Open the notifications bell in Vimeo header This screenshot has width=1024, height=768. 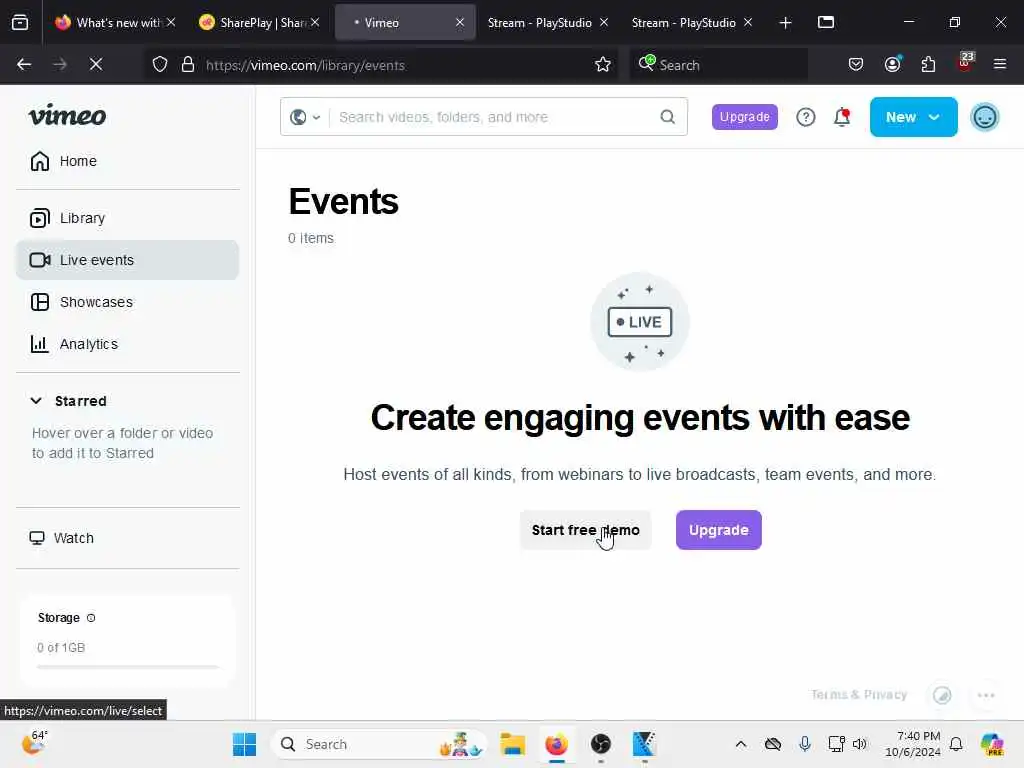(842, 117)
